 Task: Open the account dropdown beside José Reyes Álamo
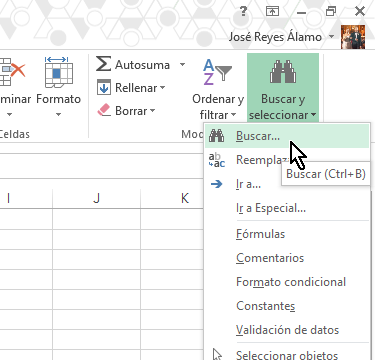coord(331,36)
